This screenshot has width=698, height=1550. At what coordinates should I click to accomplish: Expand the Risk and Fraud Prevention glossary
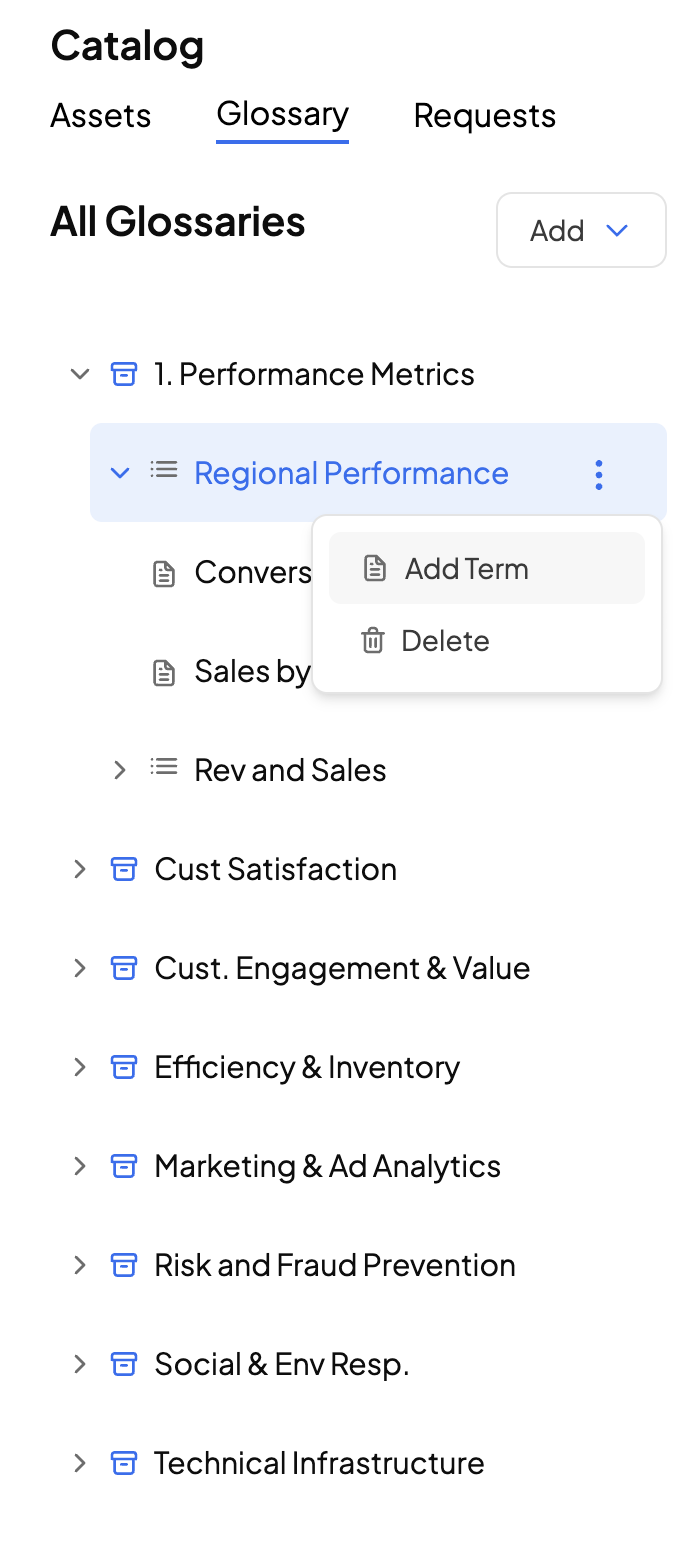click(x=80, y=1265)
